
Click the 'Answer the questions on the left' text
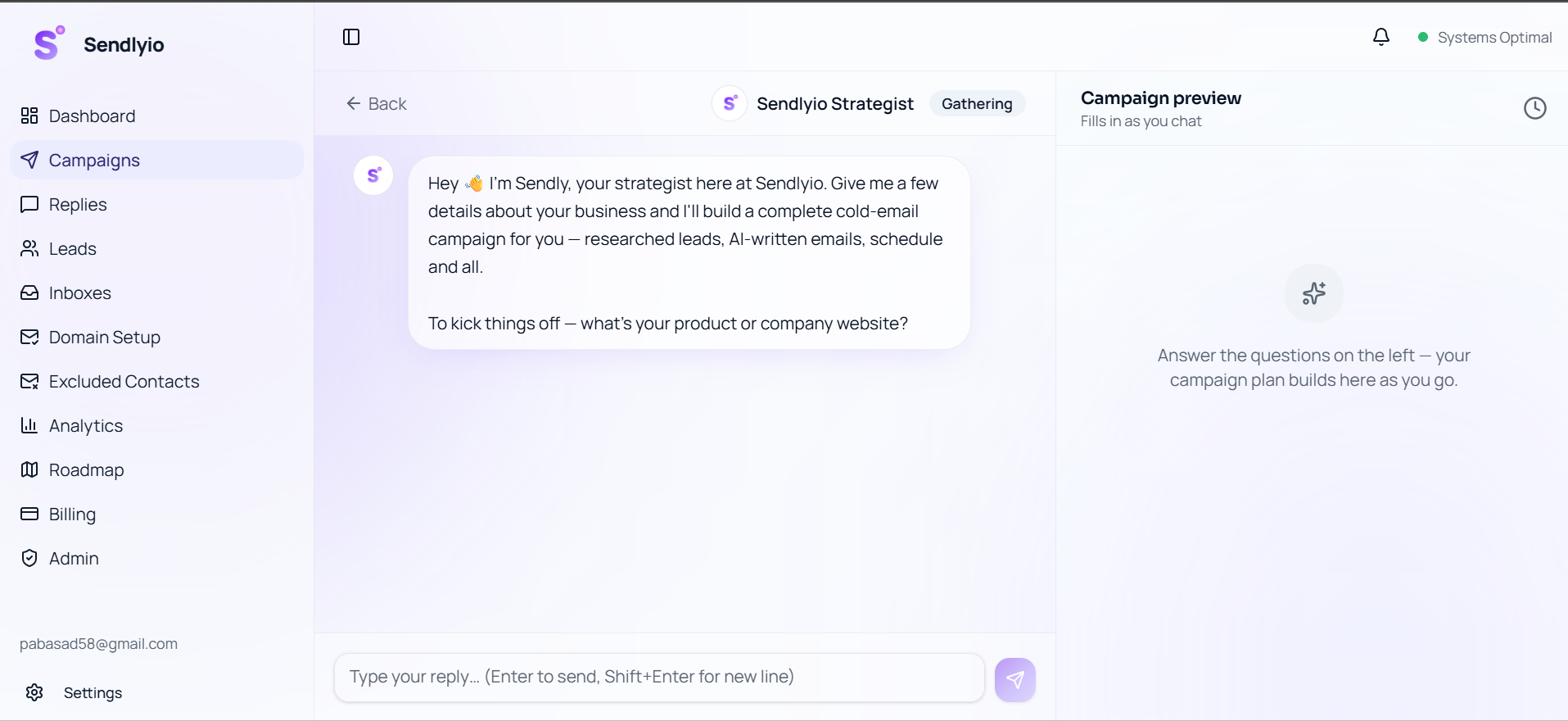coord(1314,367)
